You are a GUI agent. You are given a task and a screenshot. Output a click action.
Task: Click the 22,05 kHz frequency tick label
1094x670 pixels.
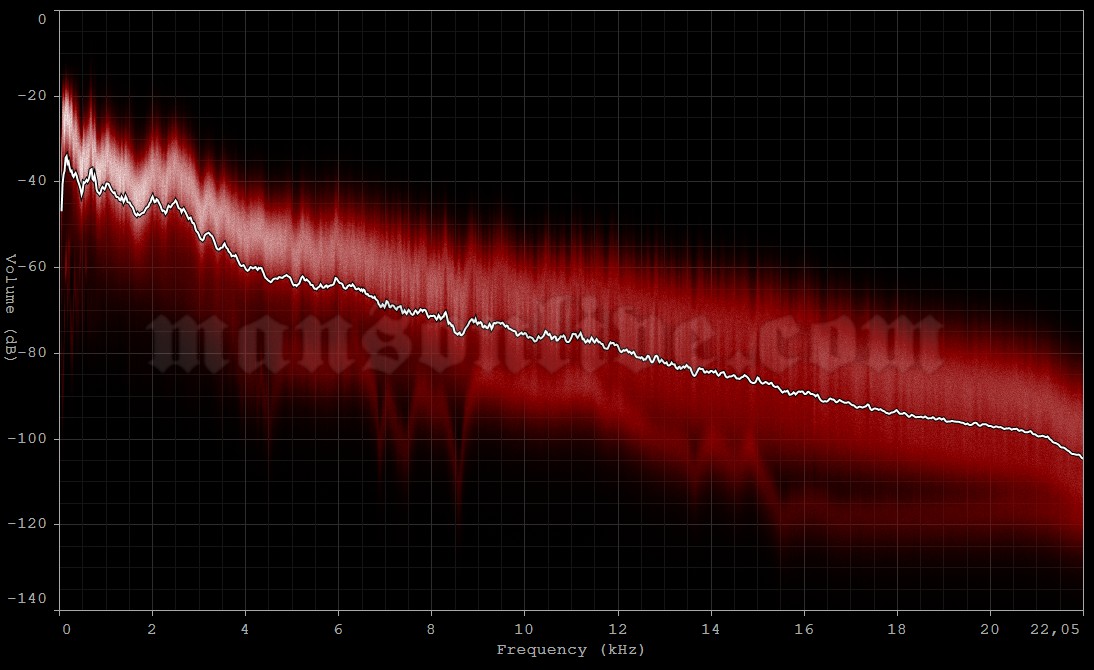pyautogui.click(x=1058, y=630)
